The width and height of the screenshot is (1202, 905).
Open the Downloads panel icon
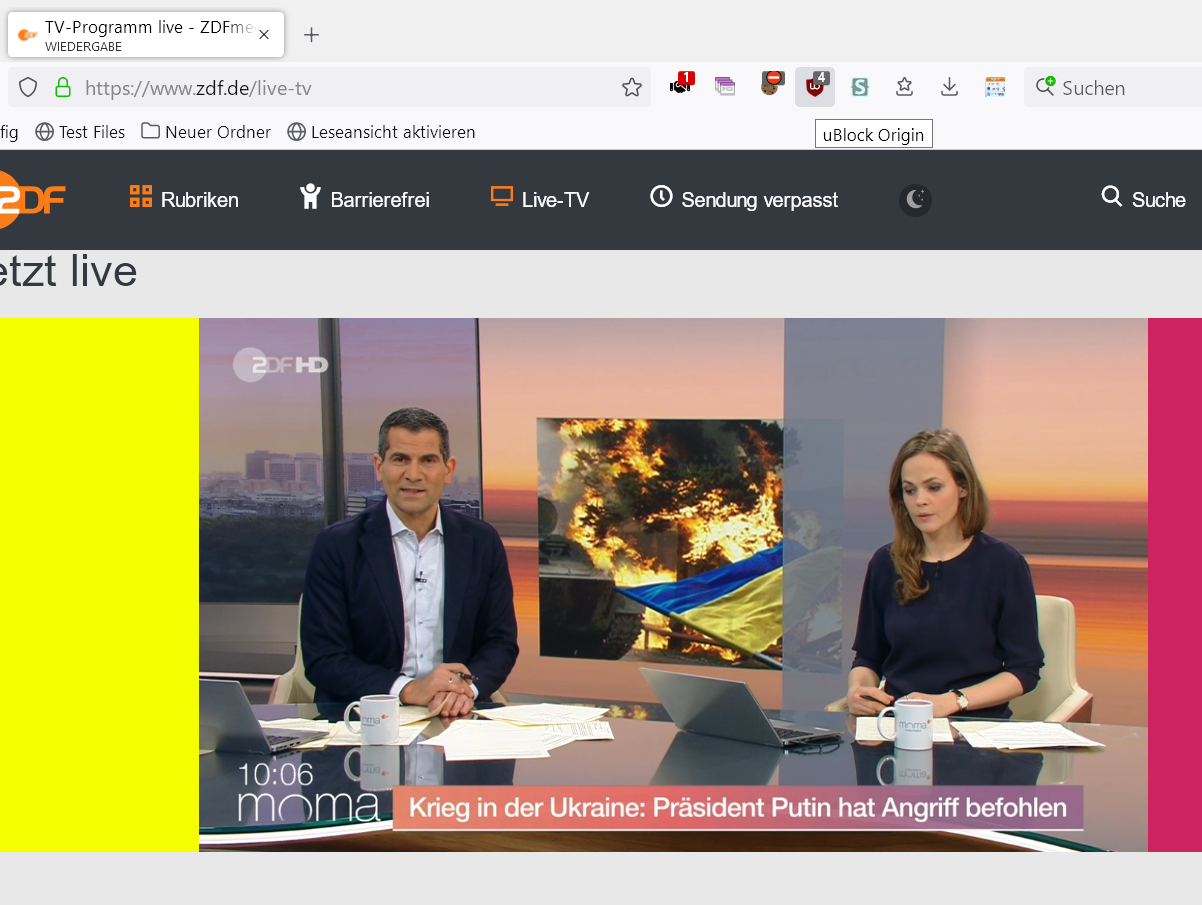(949, 88)
